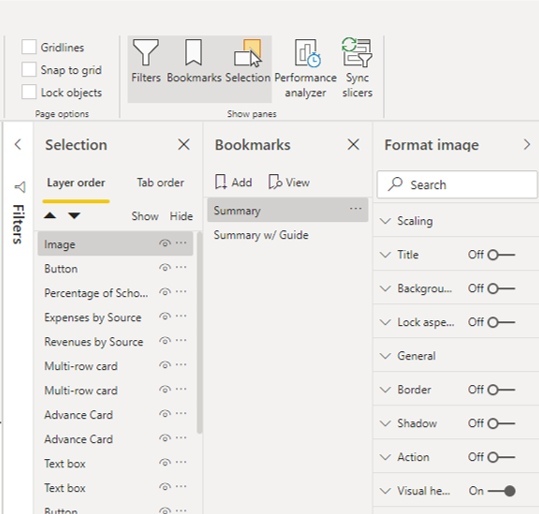Open Sync slicers pane

pos(357,68)
